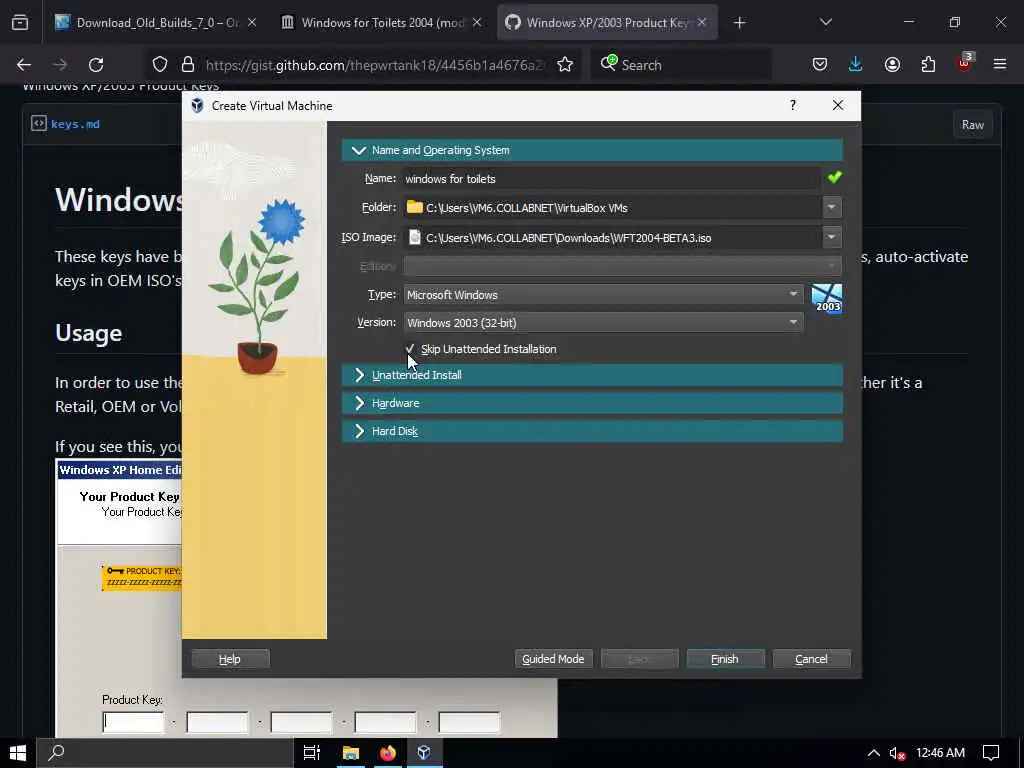The width and height of the screenshot is (1024, 768).
Task: Click the ISO file icon in ISO Image field
Action: [x=414, y=237]
